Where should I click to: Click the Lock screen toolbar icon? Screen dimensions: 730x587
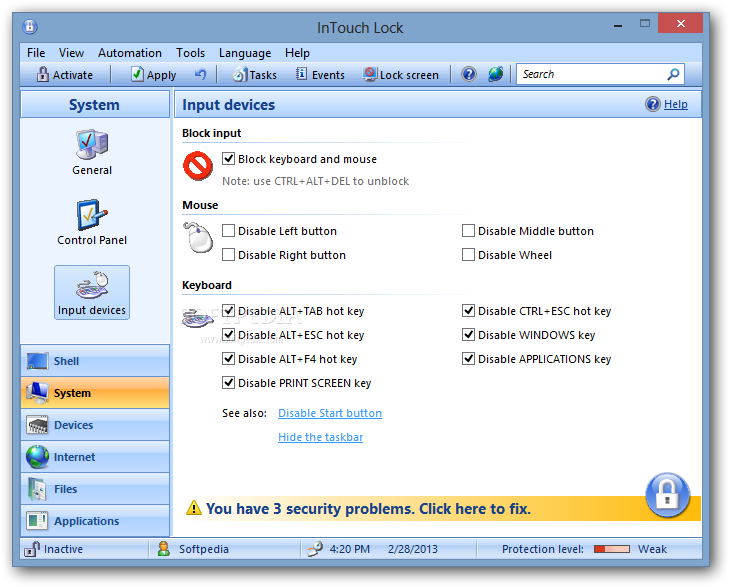pyautogui.click(x=370, y=74)
